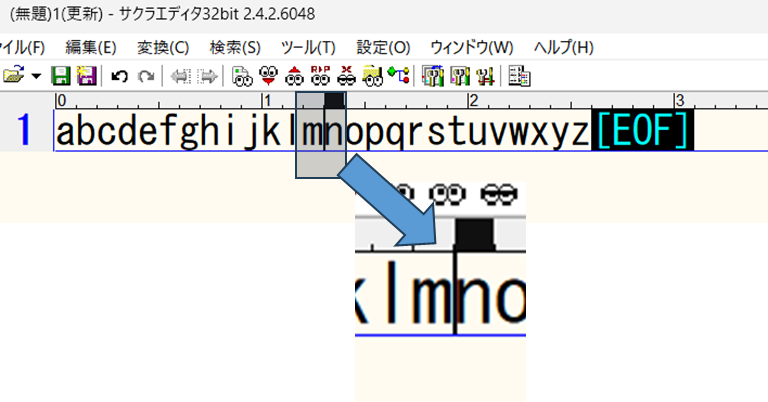Expand the dropdown arrow beside Open icon
This screenshot has width=768, height=402.
click(36, 76)
